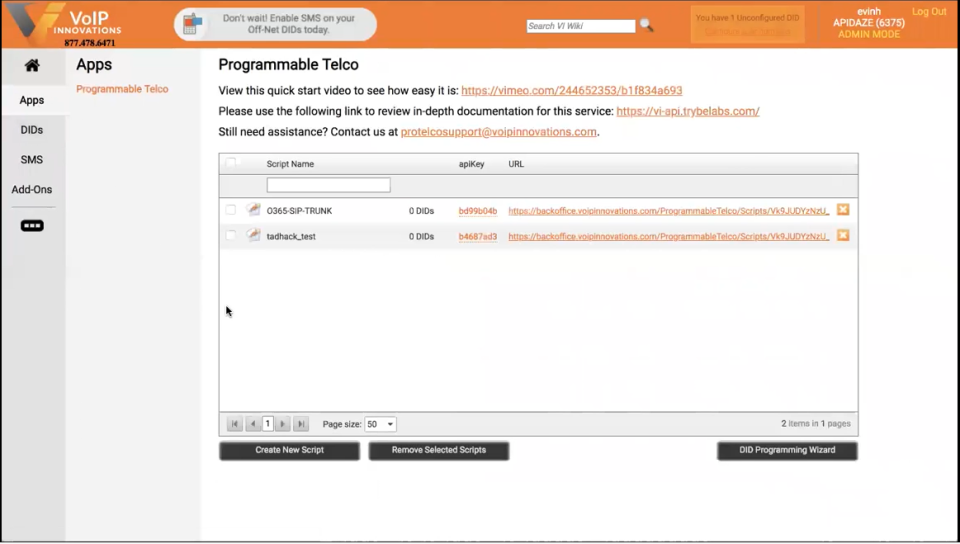Go to the last page of results

click(x=301, y=423)
